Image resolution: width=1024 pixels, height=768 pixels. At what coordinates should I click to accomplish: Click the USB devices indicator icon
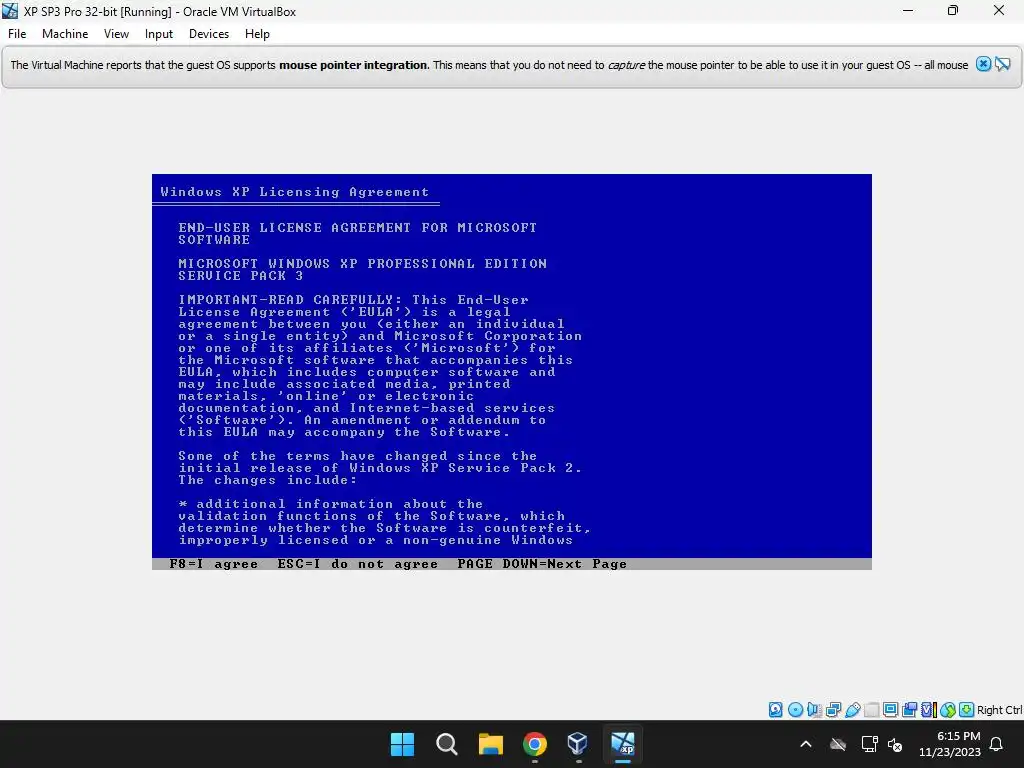852,710
